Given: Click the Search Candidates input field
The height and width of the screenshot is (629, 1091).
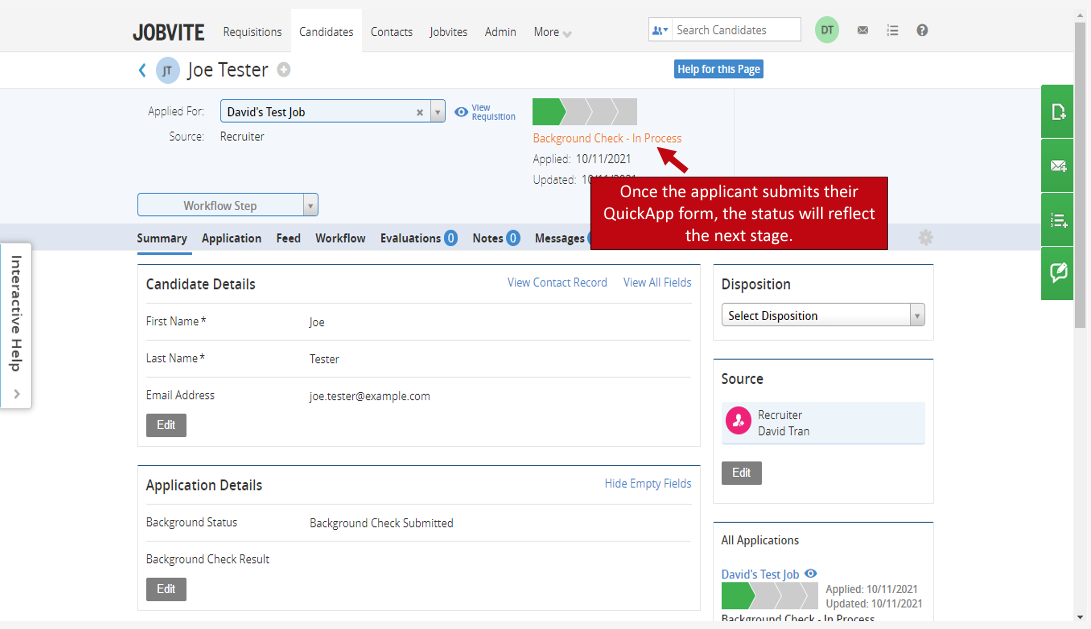Looking at the screenshot, I should tap(735, 30).
